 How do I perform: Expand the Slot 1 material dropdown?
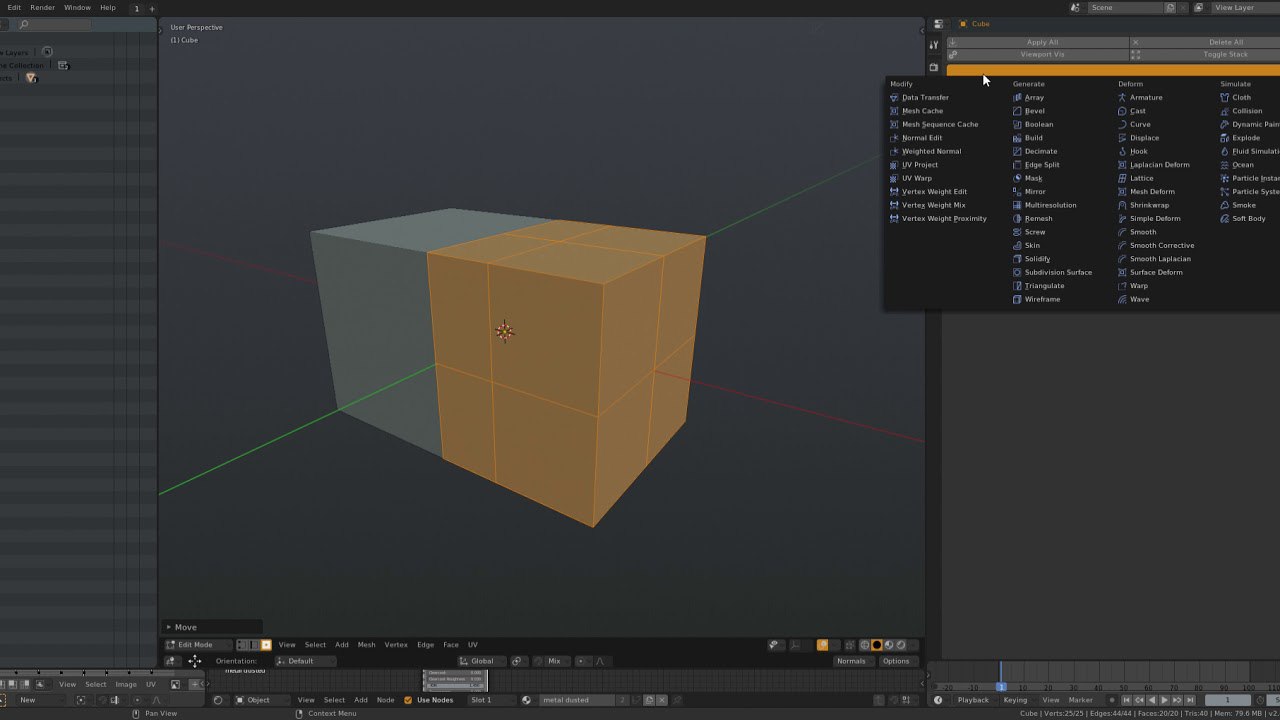pos(490,700)
